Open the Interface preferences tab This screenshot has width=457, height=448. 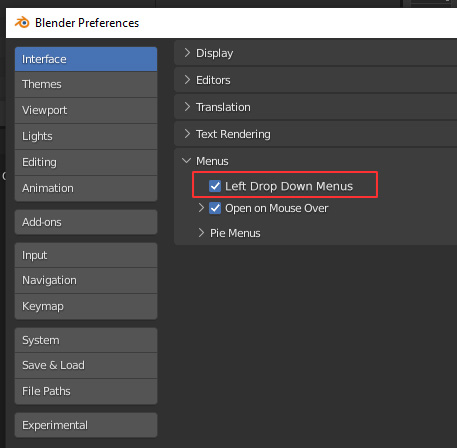coord(86,59)
